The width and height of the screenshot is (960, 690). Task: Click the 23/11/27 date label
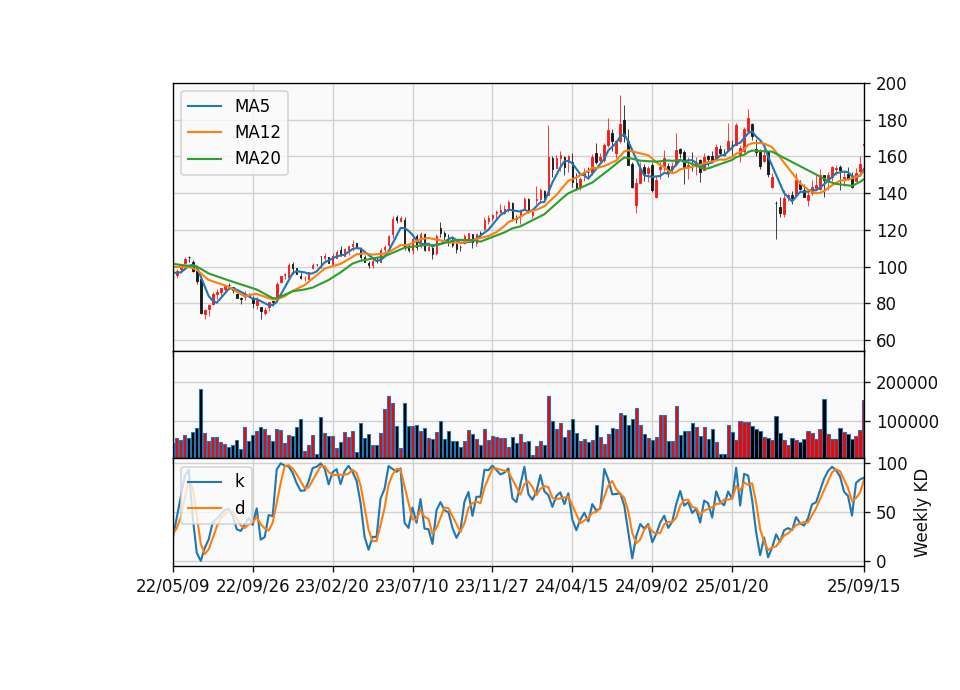492,586
